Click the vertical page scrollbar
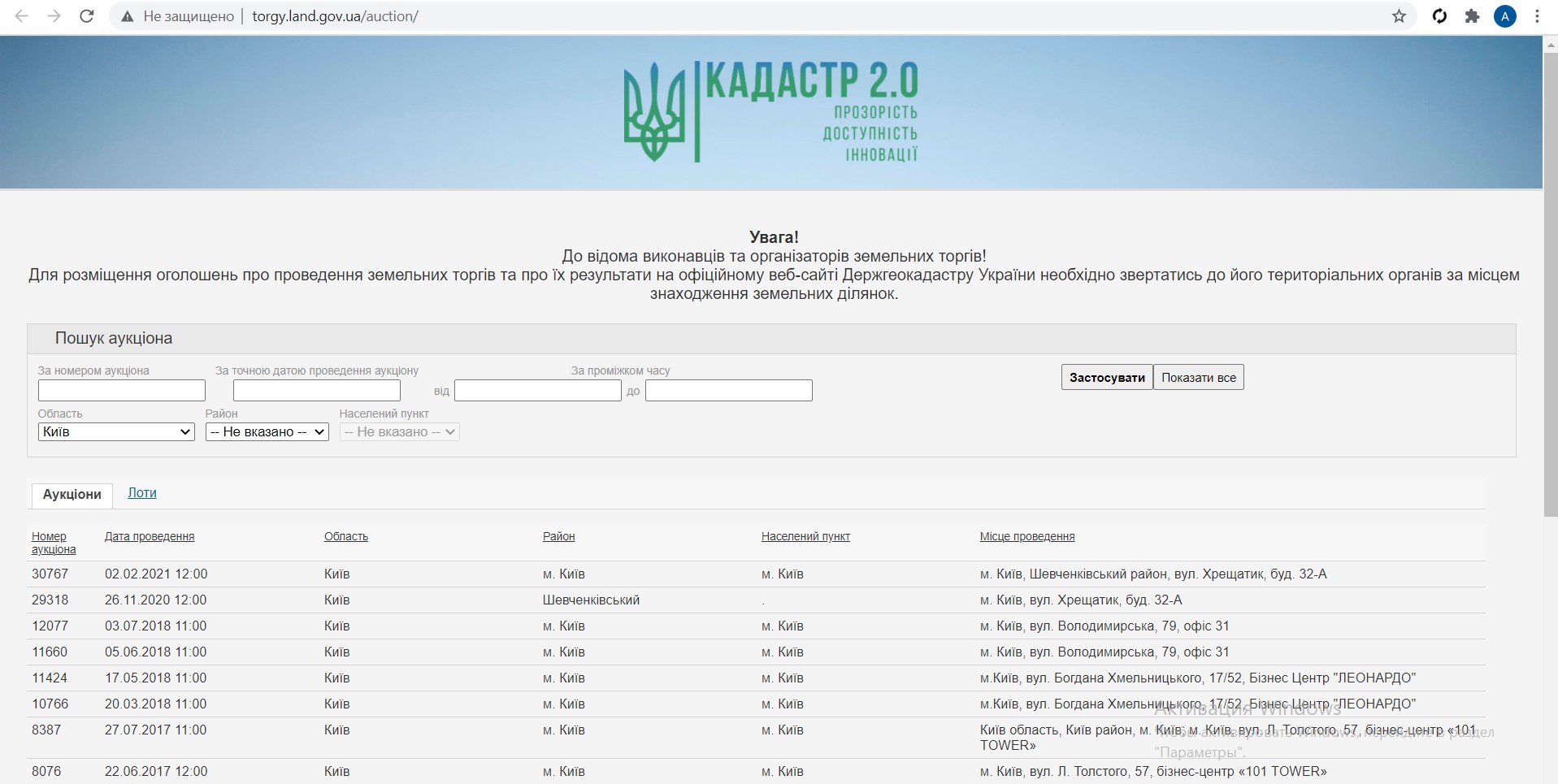The width and height of the screenshot is (1558, 784). point(1550,276)
